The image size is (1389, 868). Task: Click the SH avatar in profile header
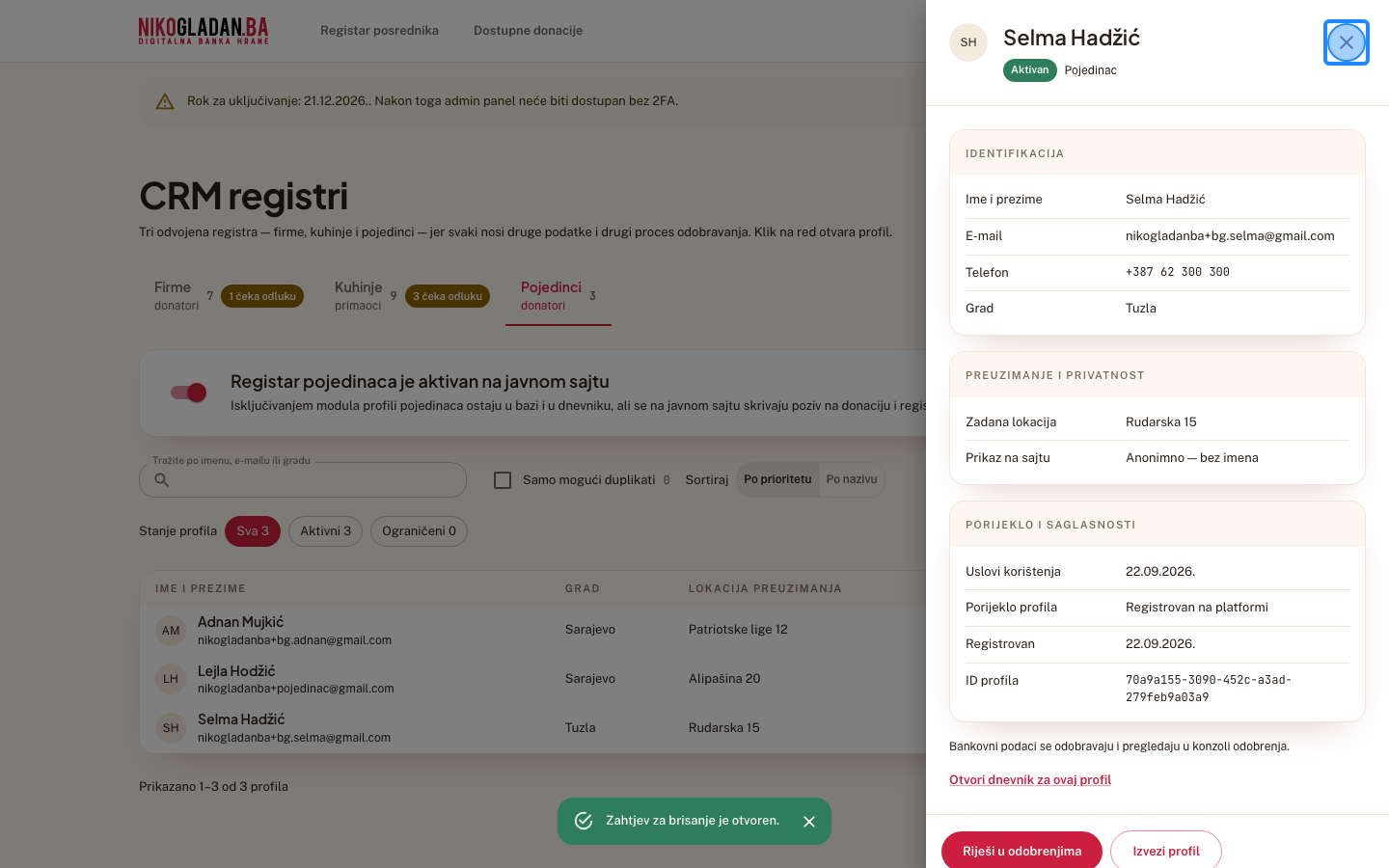pos(968,42)
